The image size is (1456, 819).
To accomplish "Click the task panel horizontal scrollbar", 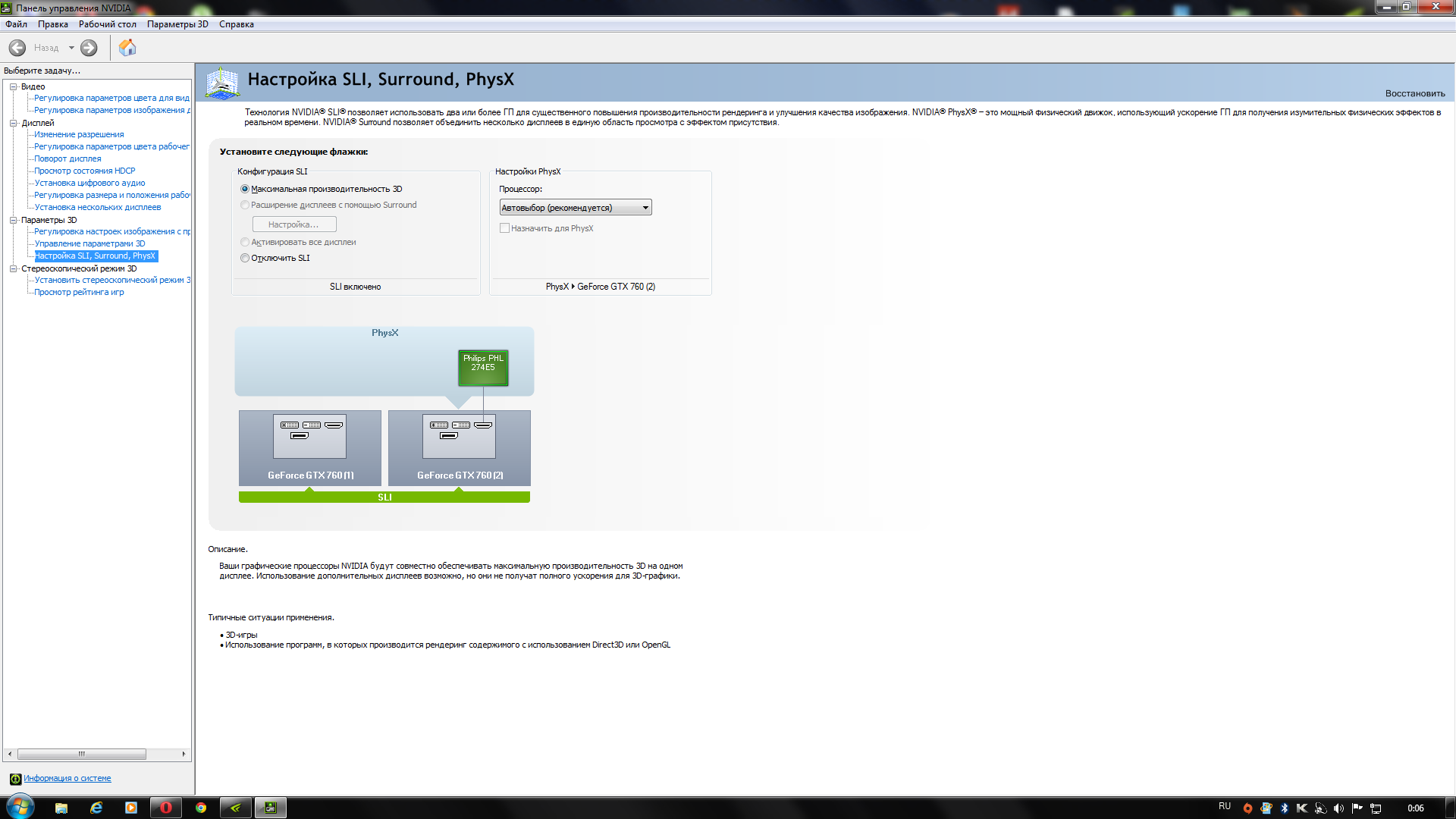I will tap(82, 754).
